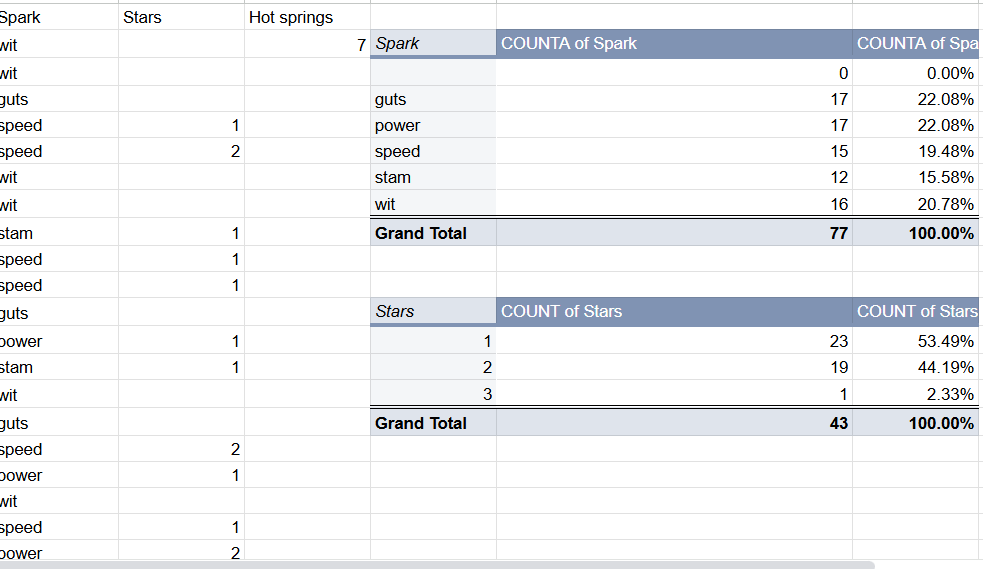
Task: Select the 2.33% cell
Action: click(915, 394)
